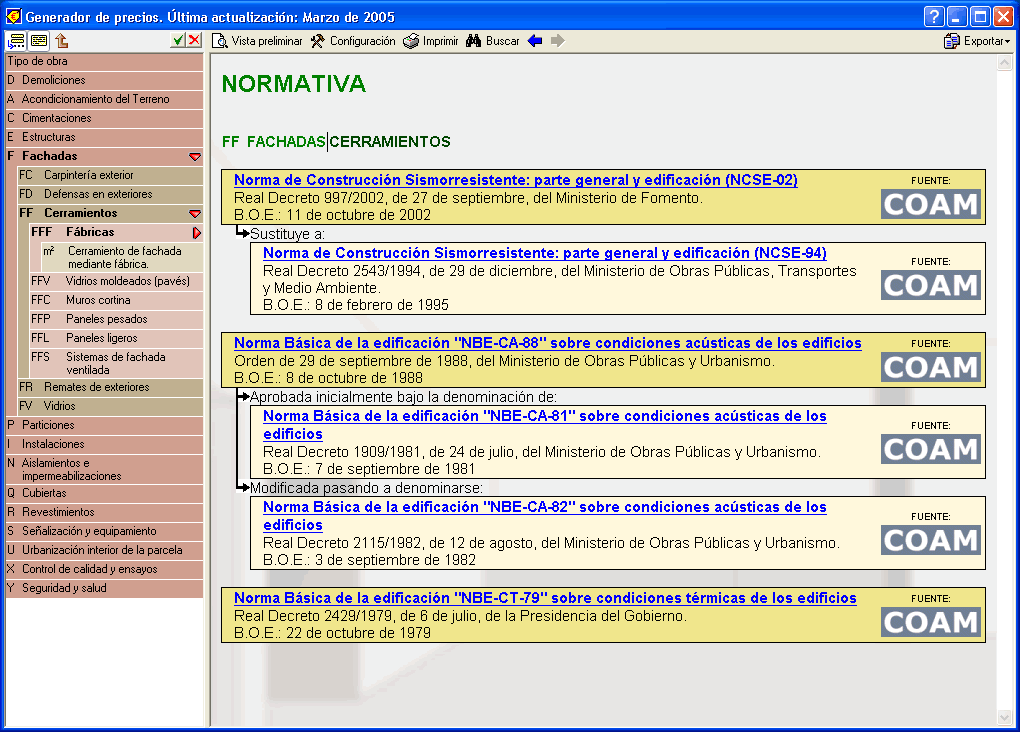Screen dimensions: 1020x732
Task: Select Urbanización interior de la parcela
Action: tap(104, 550)
